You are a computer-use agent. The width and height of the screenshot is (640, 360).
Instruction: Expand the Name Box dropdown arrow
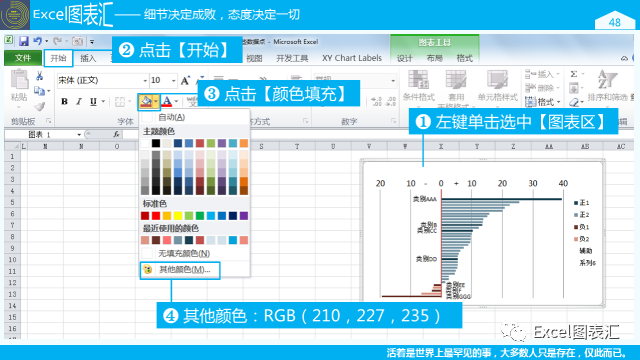pyautogui.click(x=79, y=134)
